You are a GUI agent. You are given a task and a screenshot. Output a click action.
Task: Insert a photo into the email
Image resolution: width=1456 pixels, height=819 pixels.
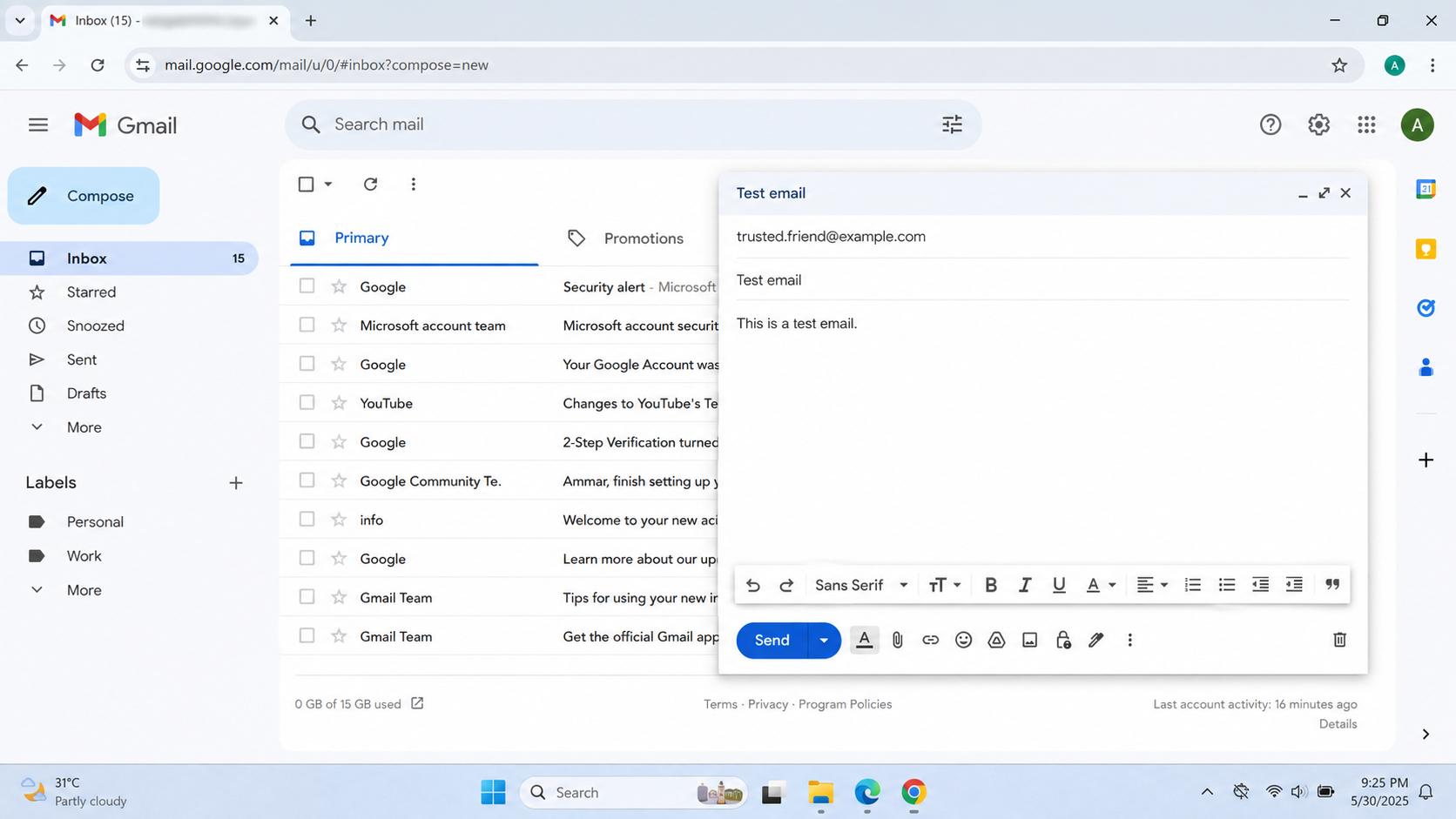[x=1029, y=640]
